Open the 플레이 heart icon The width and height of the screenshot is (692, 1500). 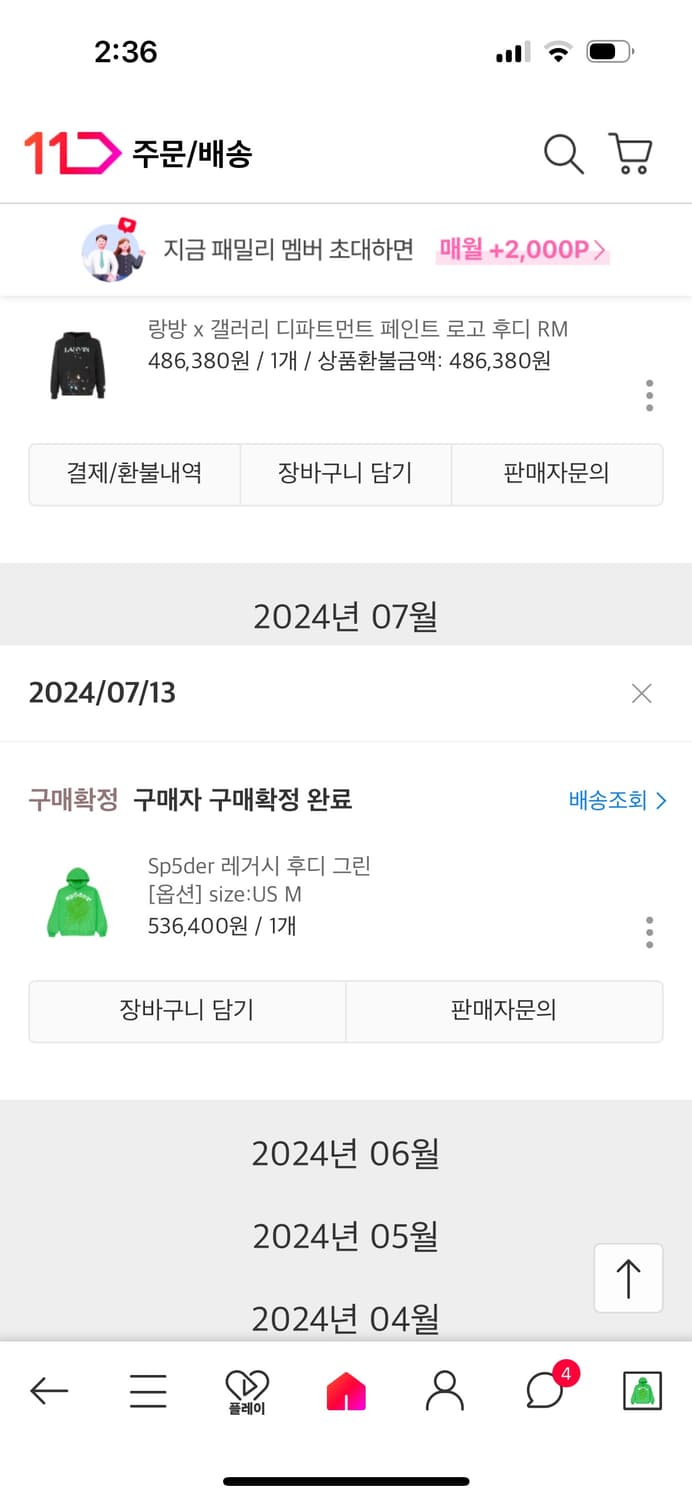point(246,1390)
